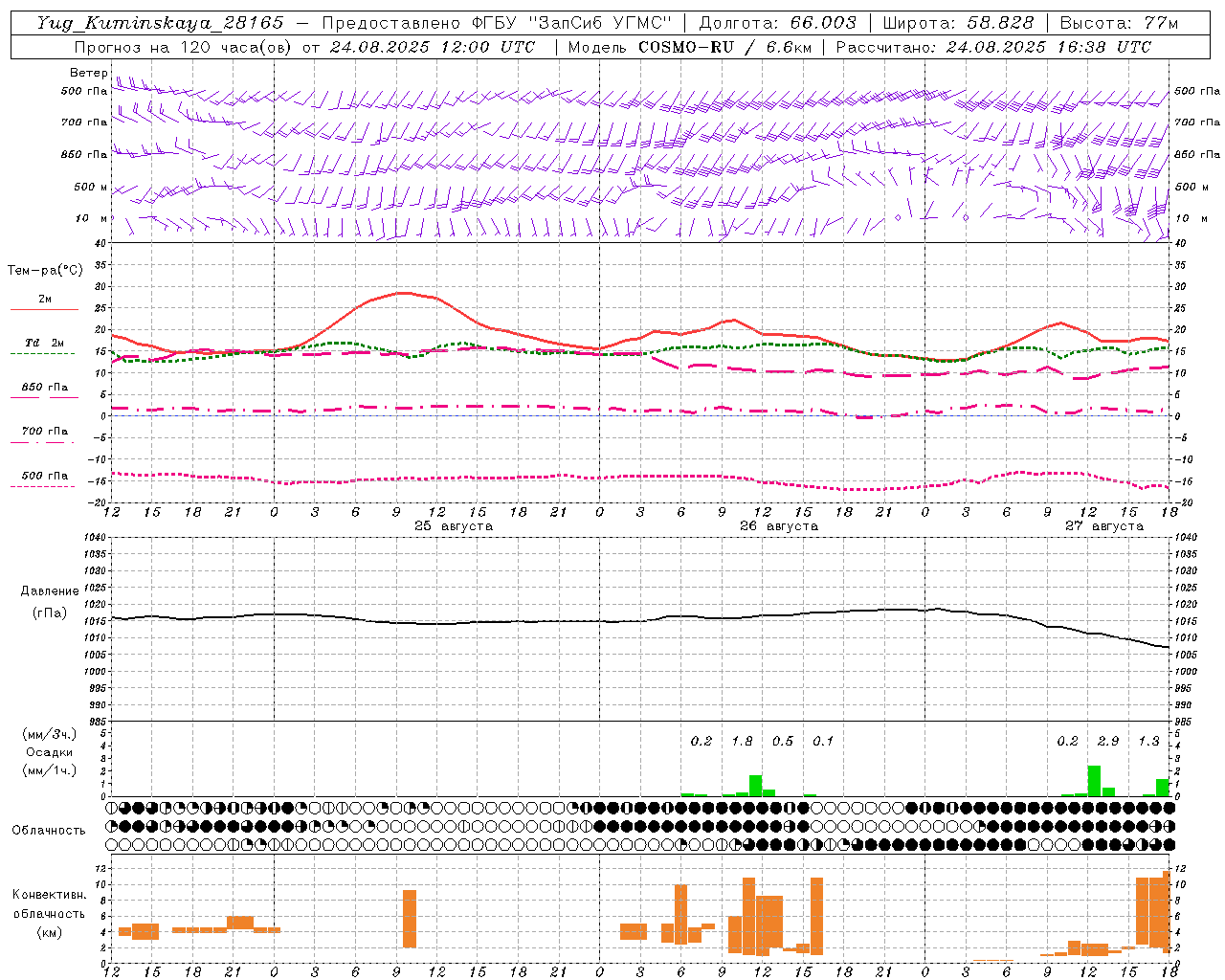Click the Давление pressure panel label

click(50, 591)
